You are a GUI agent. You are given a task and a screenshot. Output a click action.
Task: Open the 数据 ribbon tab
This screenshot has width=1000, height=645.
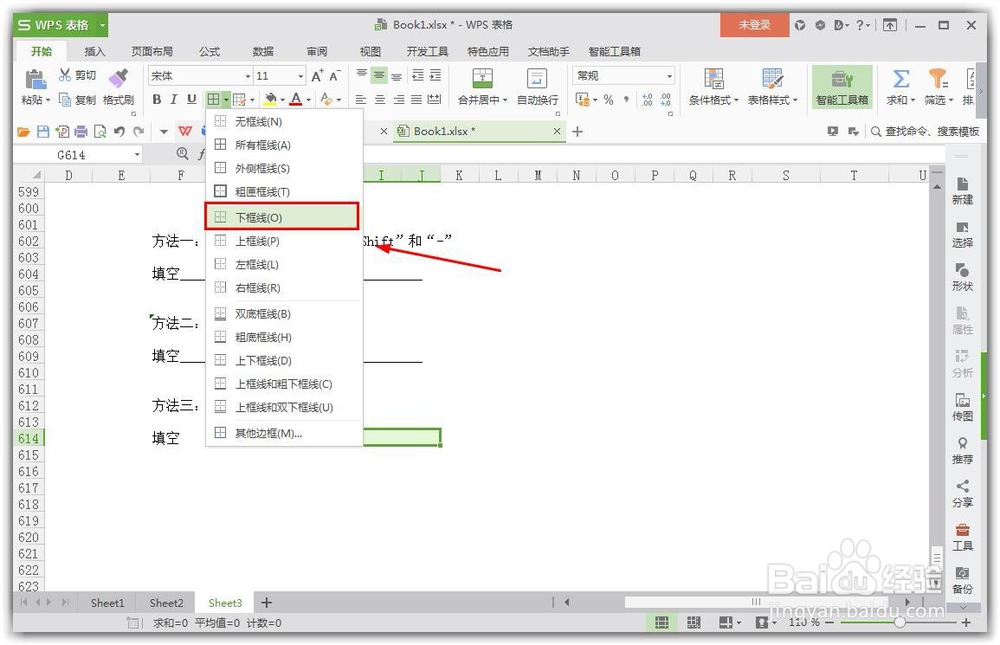(x=263, y=51)
